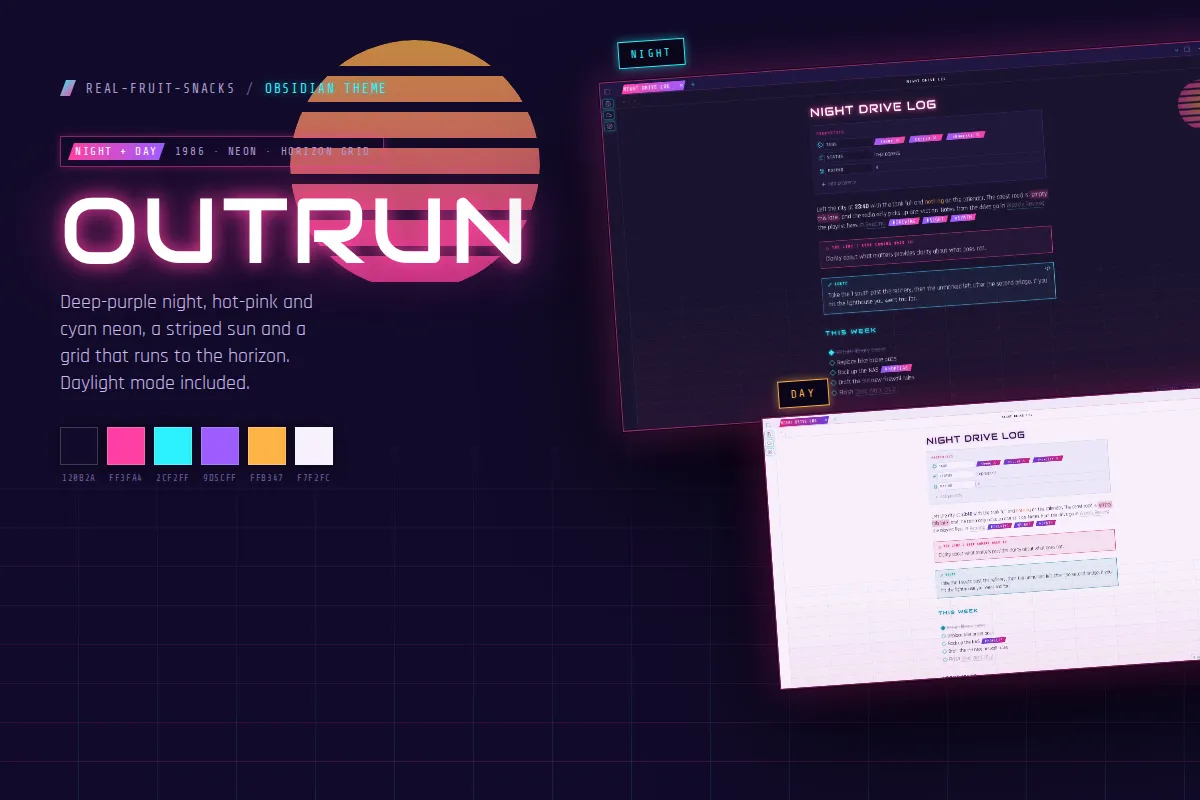
Task: Toggle the left sidebar icon in night window
Action: pyautogui.click(x=607, y=92)
